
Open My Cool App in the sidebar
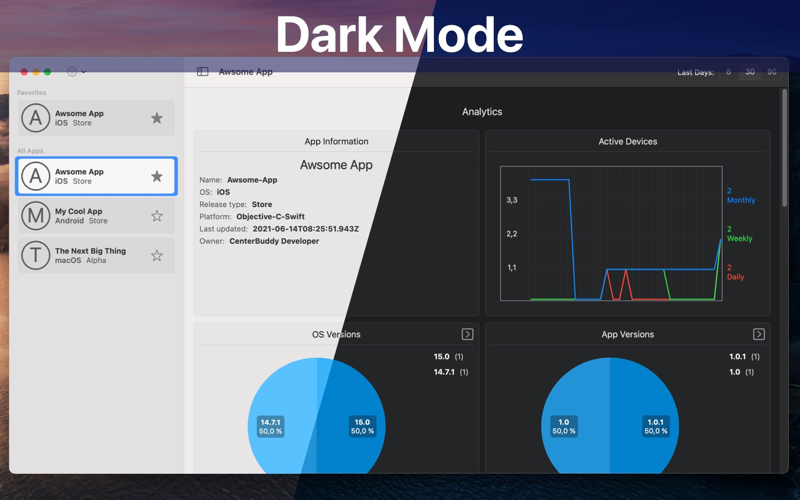point(96,216)
